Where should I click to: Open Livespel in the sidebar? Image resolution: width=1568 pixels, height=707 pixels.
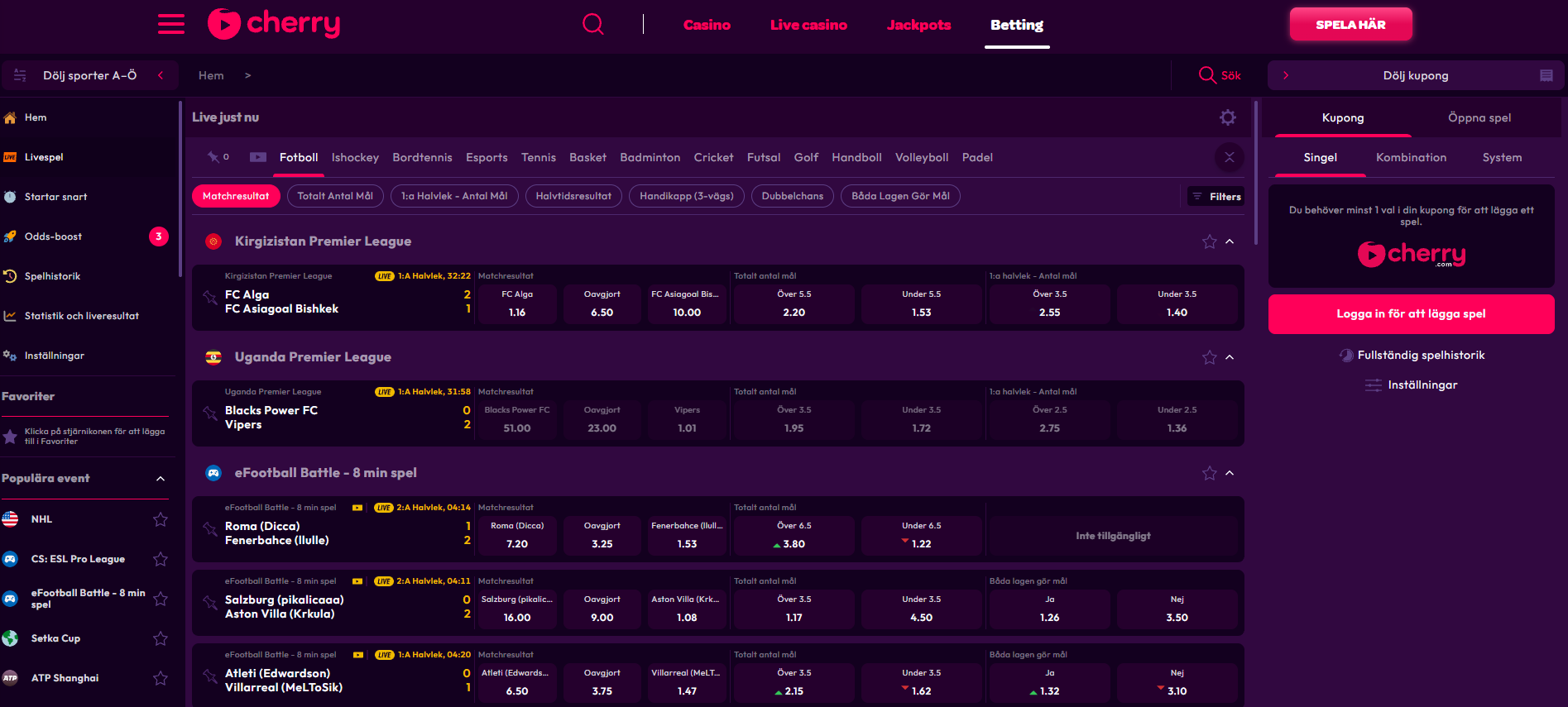point(44,157)
